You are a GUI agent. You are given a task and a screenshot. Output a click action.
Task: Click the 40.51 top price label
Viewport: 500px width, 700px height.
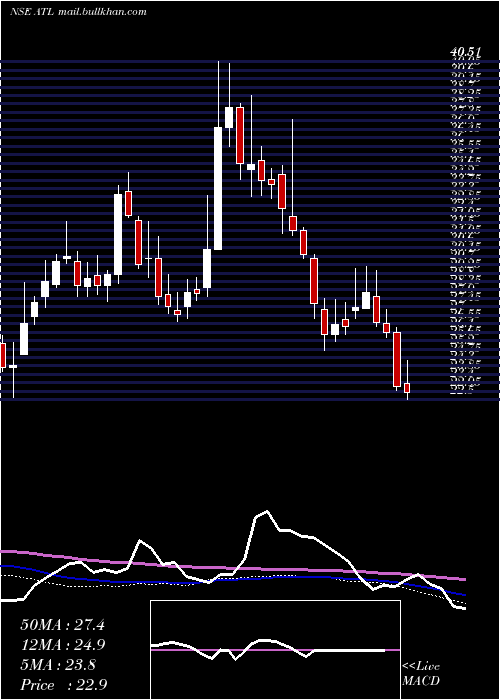[x=467, y=53]
